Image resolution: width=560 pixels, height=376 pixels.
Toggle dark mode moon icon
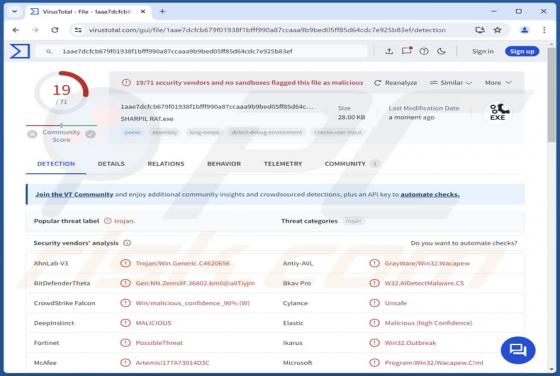(441, 51)
